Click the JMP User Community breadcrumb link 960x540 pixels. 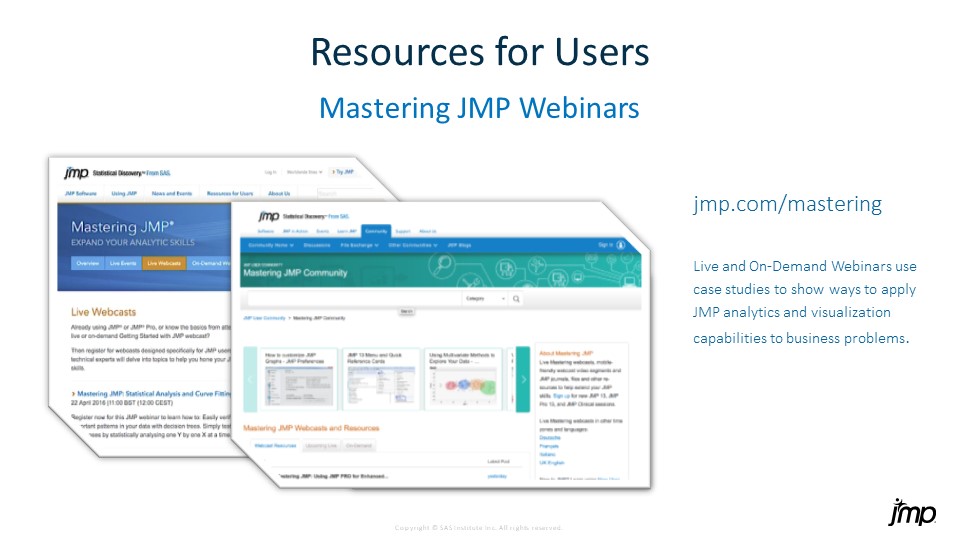[x=264, y=318]
